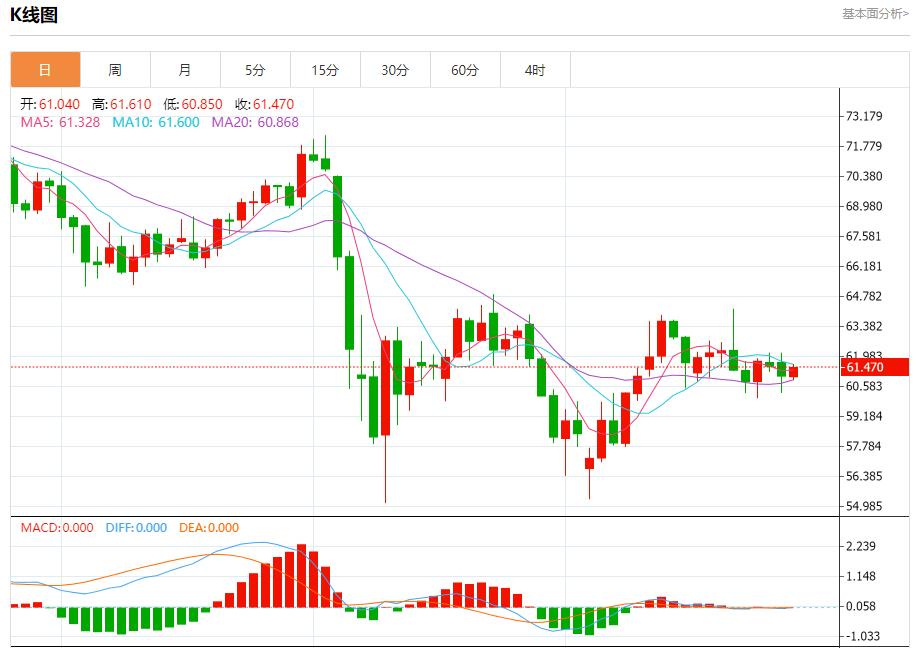This screenshot has height=648, width=916.
Task: Select the 4时 timeframe tab
Action: click(x=535, y=70)
